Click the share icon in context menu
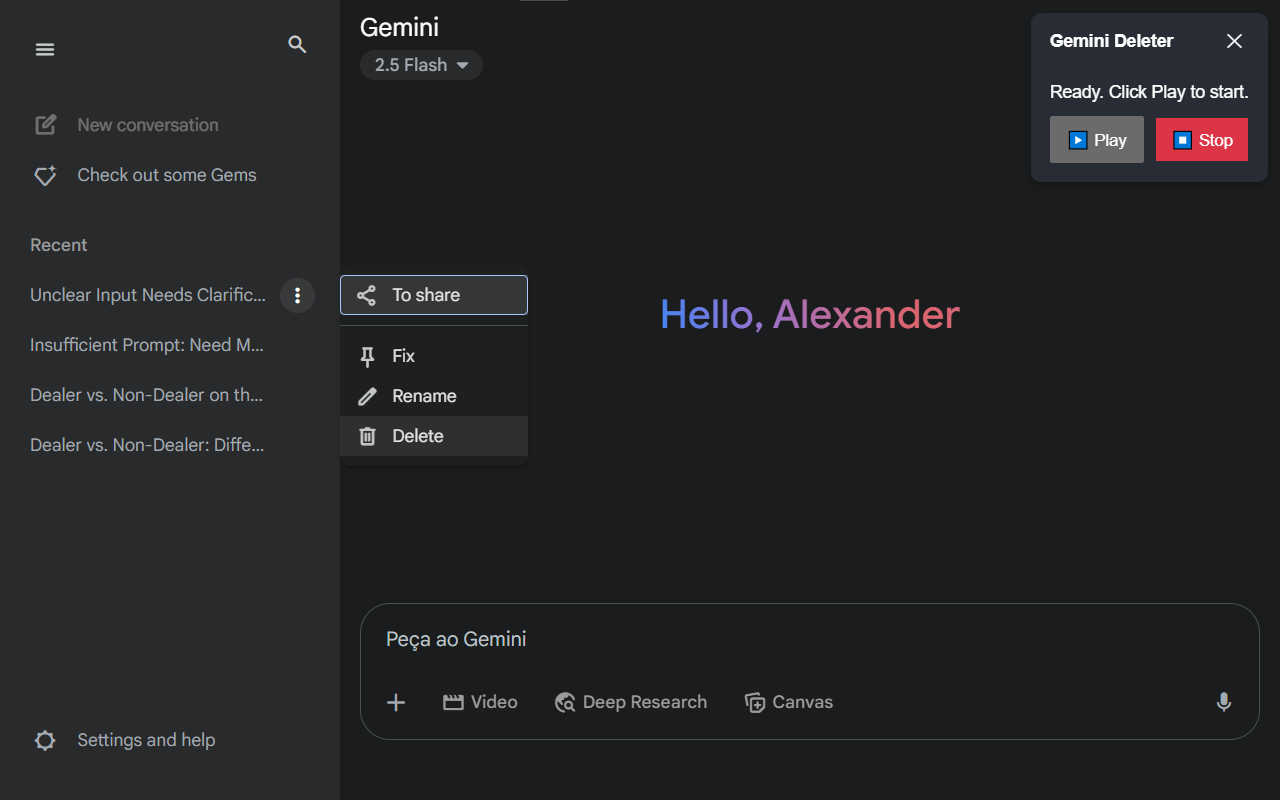Image resolution: width=1280 pixels, height=800 pixels. pyautogui.click(x=367, y=295)
